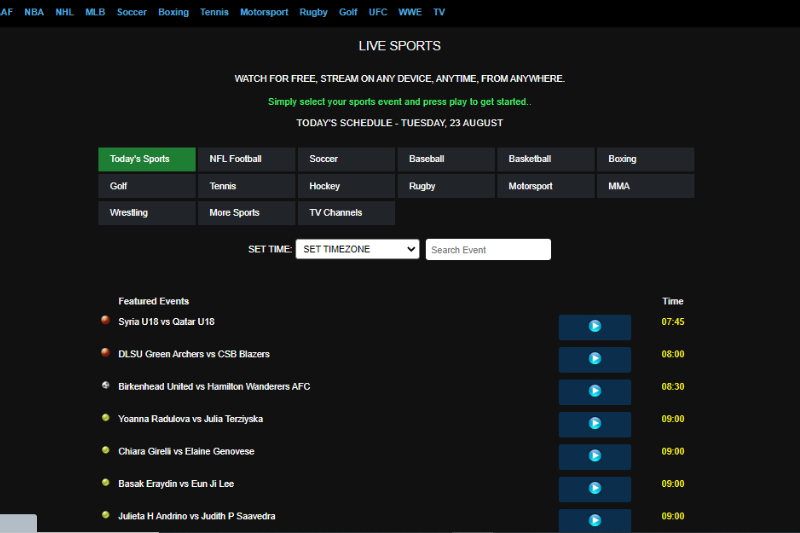
Task: Play the Basak Eraydin vs Eun Ji Lee stream
Action: (595, 489)
